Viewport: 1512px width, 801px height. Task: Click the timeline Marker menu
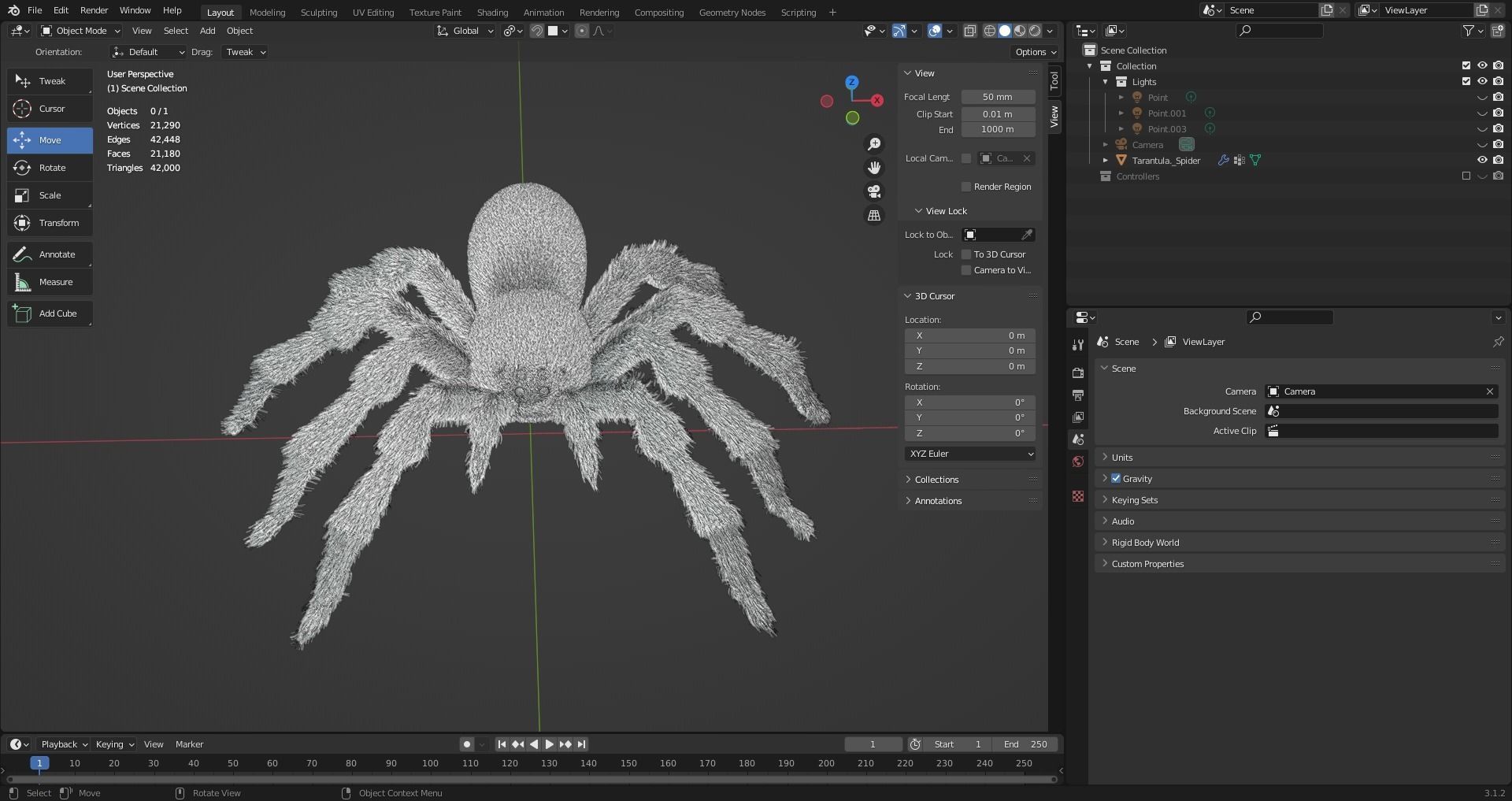[189, 744]
